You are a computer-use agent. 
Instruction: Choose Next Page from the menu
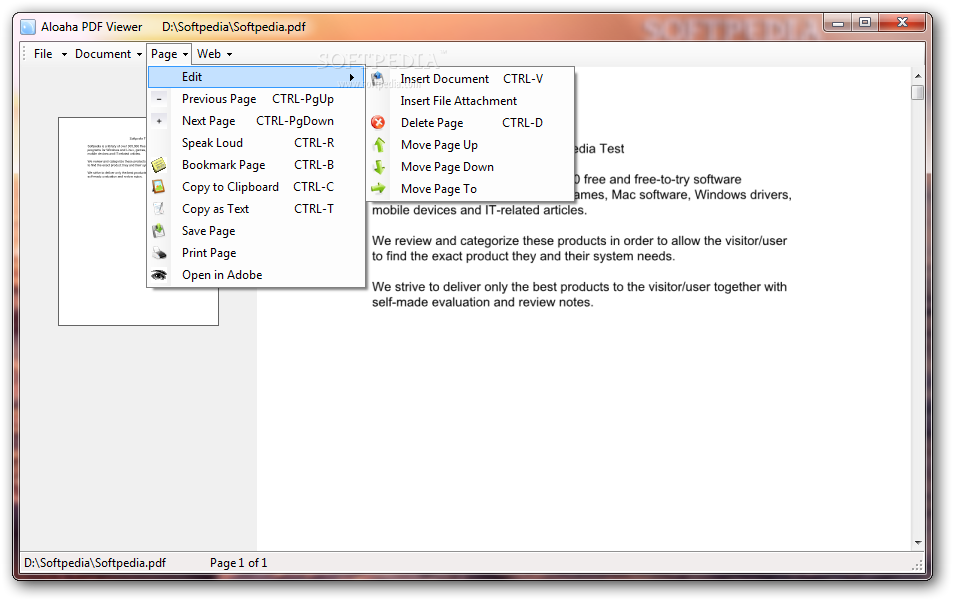point(256,121)
